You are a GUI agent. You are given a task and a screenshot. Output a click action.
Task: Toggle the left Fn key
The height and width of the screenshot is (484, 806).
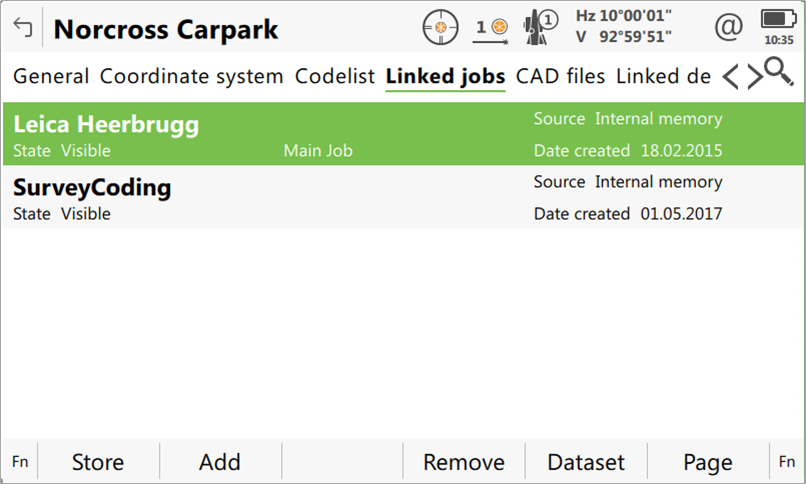(x=19, y=462)
